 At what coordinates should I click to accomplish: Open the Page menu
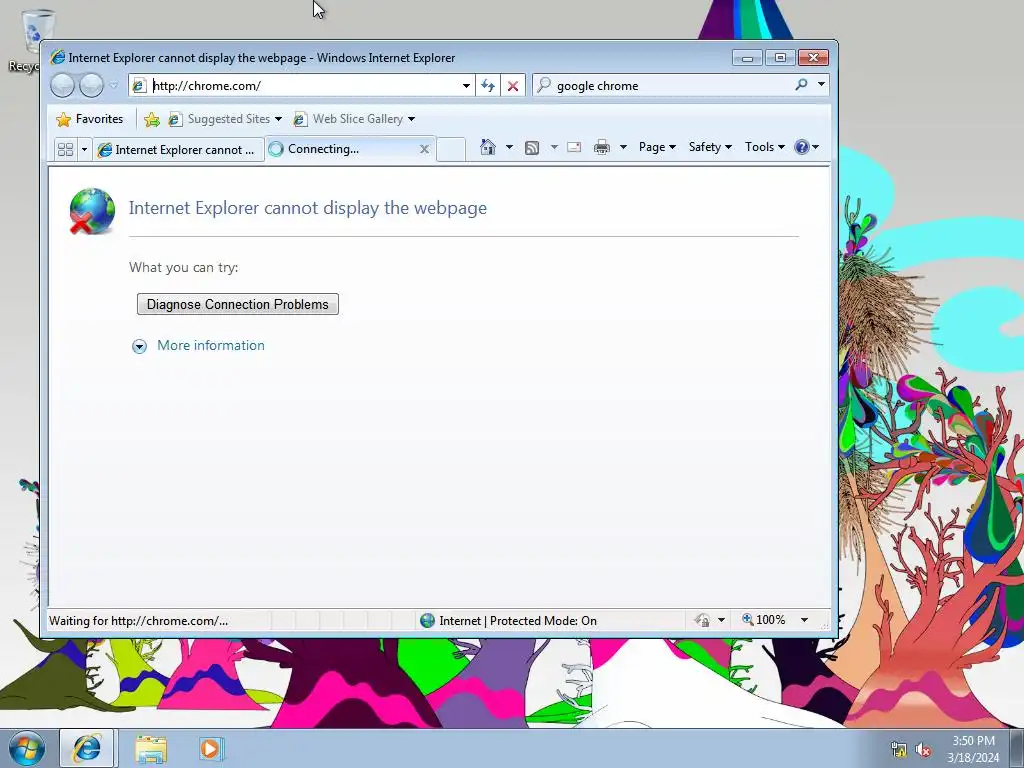(657, 147)
